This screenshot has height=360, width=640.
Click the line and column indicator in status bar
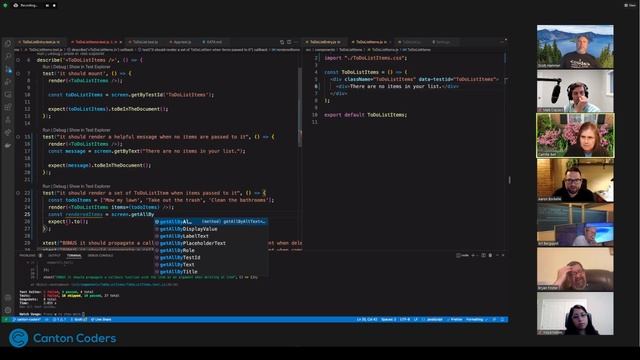(x=366, y=320)
